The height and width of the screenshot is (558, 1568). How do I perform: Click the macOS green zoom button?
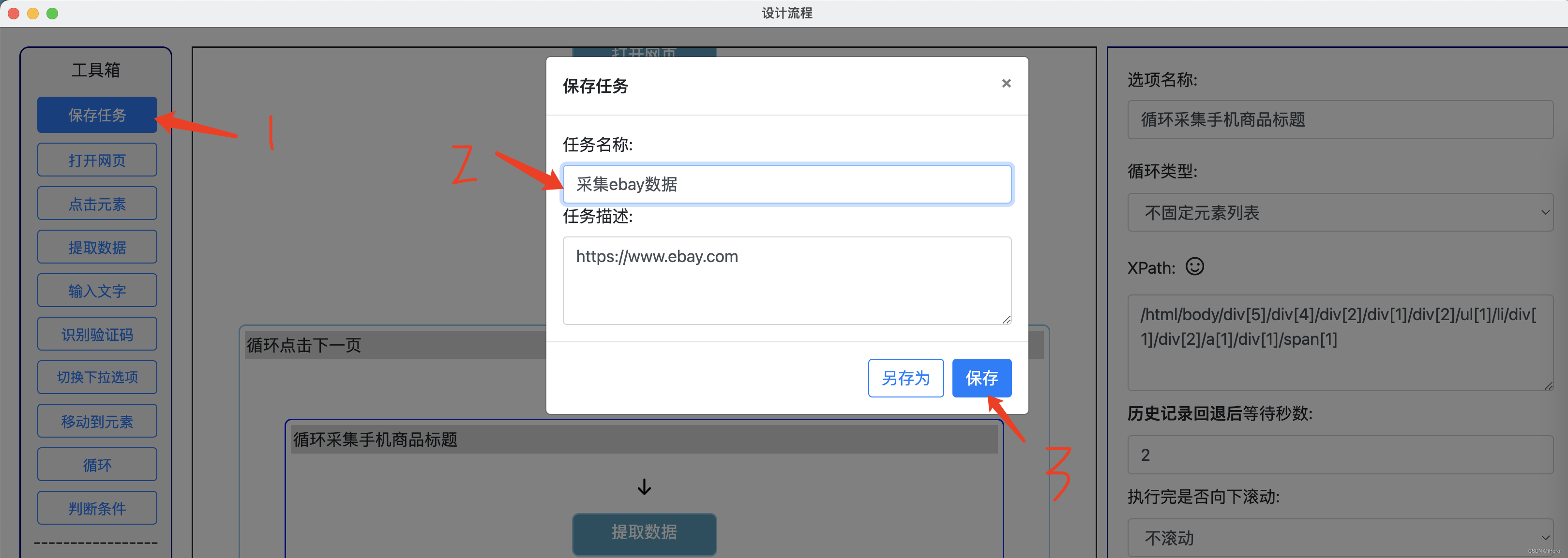tap(52, 14)
